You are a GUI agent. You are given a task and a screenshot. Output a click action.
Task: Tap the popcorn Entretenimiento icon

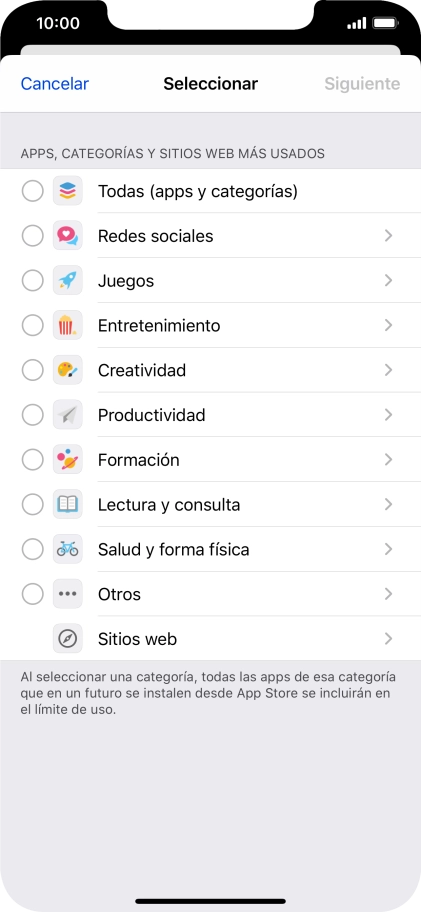coord(67,325)
